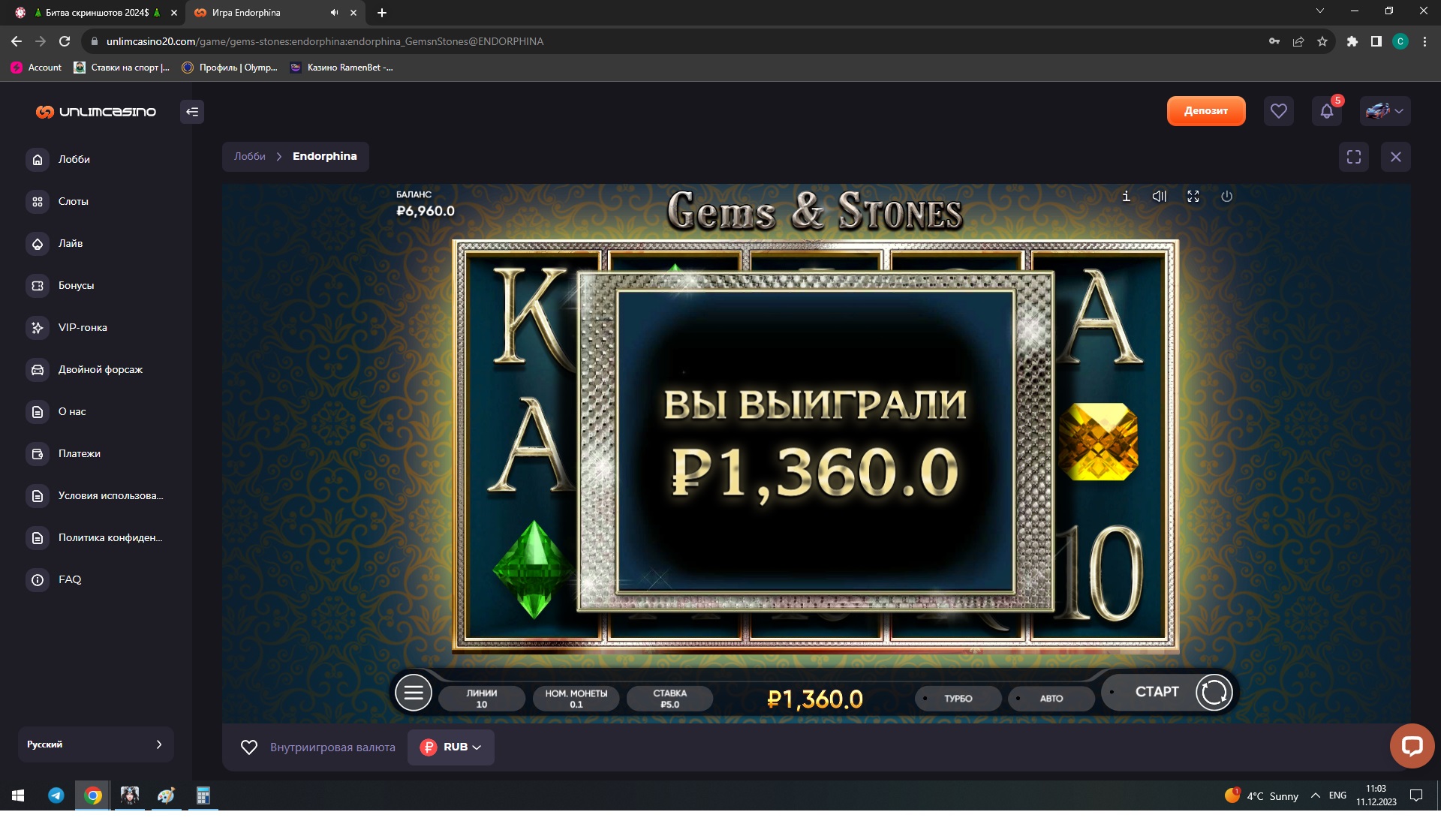The width and height of the screenshot is (1456, 824).
Task: Toggle ТУРБО mode
Action: (958, 699)
